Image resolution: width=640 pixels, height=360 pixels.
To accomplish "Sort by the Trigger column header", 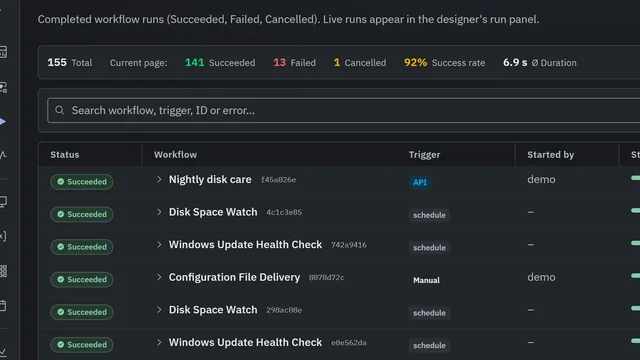I will pos(424,155).
